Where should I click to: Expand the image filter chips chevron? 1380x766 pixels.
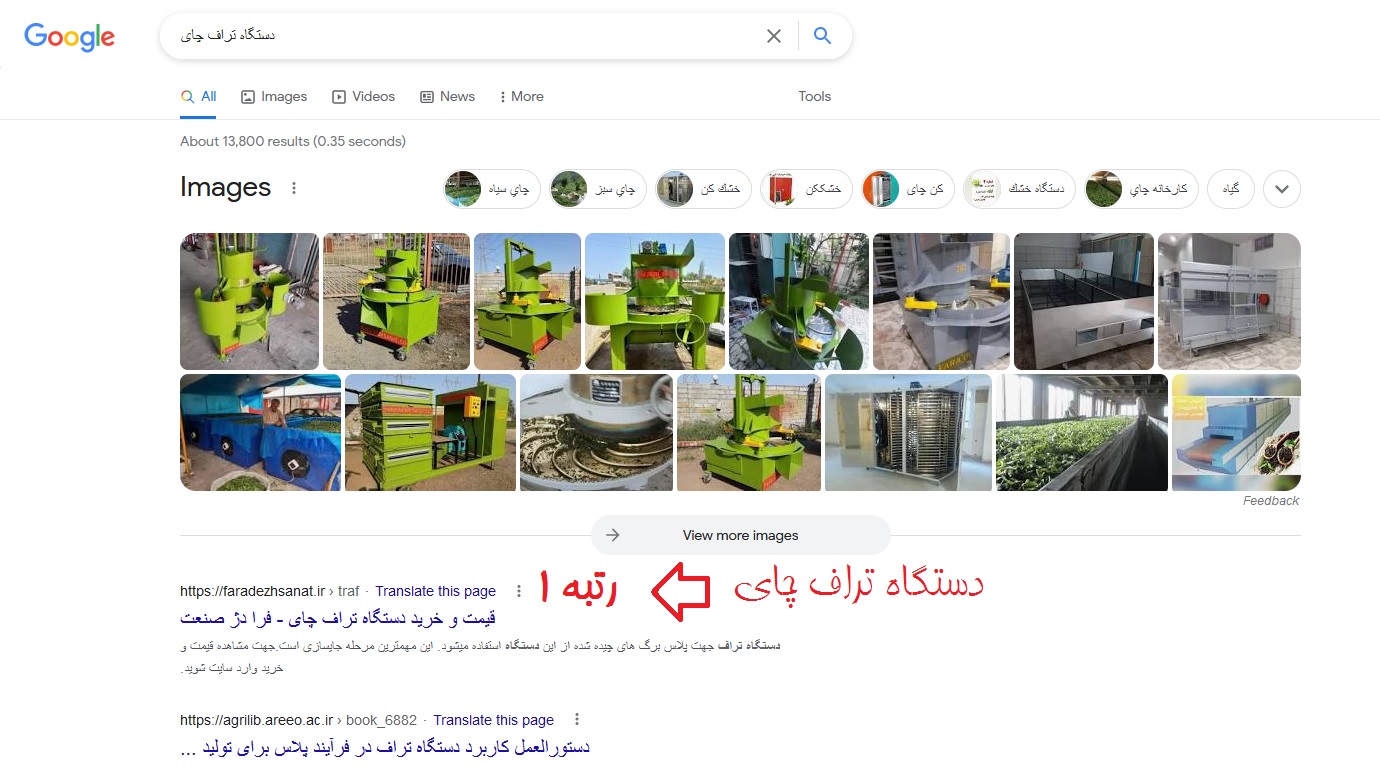coord(1282,188)
